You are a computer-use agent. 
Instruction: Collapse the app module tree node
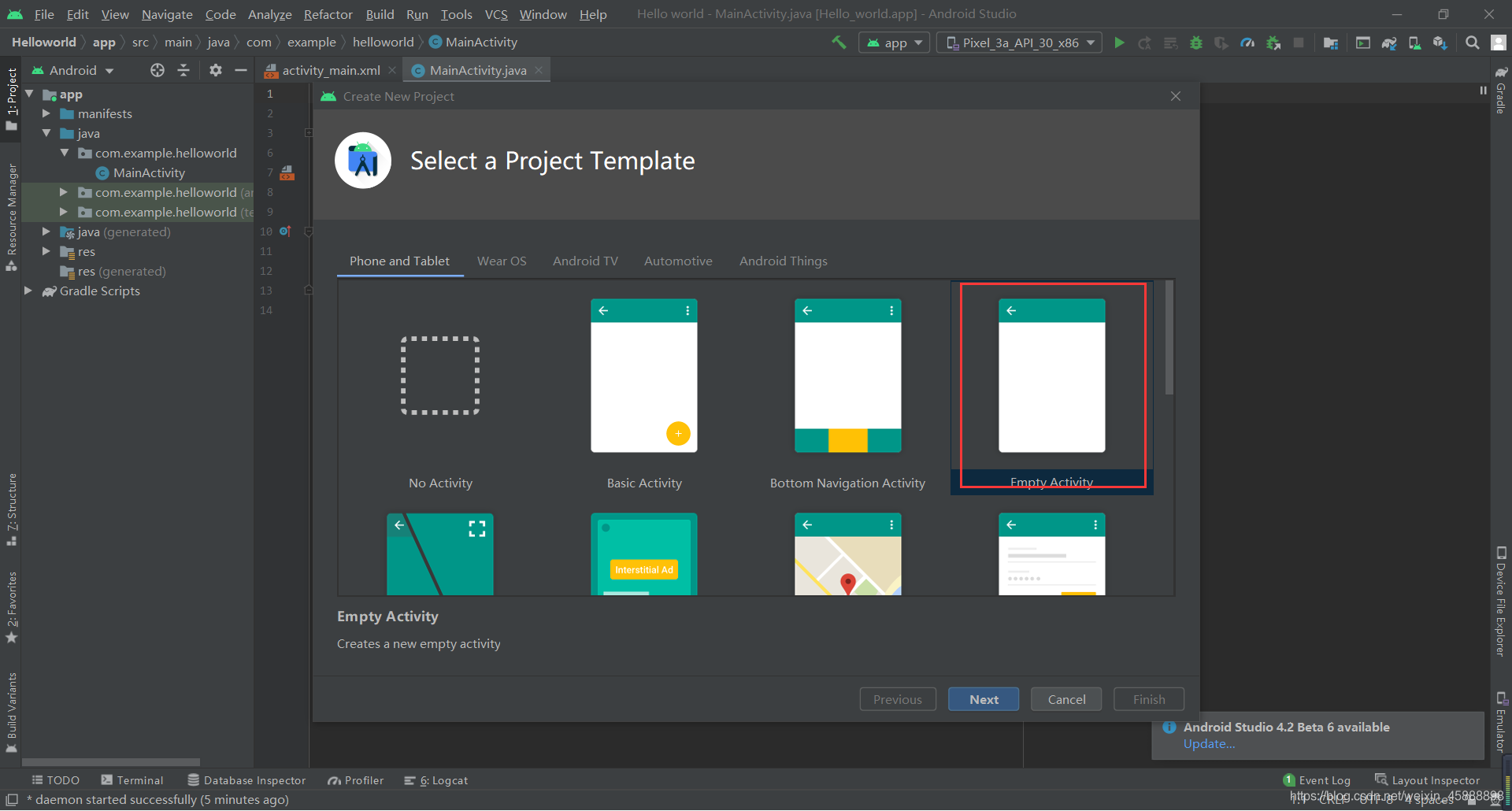(x=29, y=94)
